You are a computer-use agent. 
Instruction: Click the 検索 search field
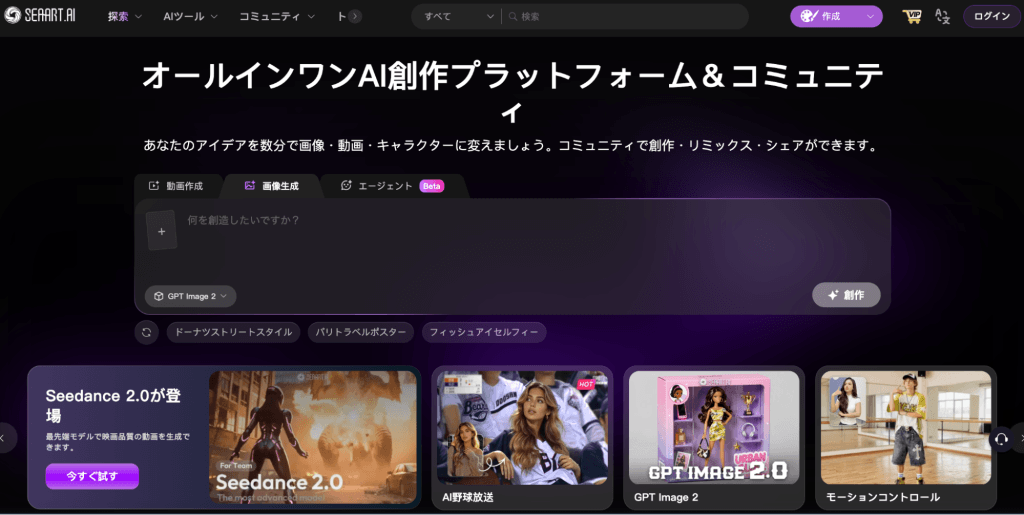[x=626, y=16]
